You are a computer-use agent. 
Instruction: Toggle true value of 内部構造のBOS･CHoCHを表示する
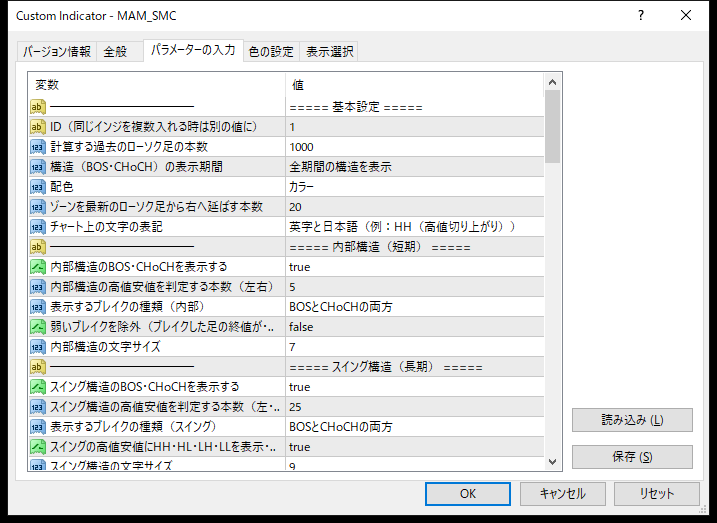click(415, 267)
